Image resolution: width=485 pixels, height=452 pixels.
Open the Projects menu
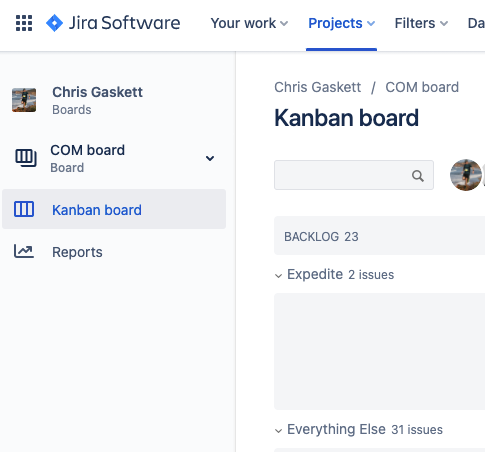(341, 23)
